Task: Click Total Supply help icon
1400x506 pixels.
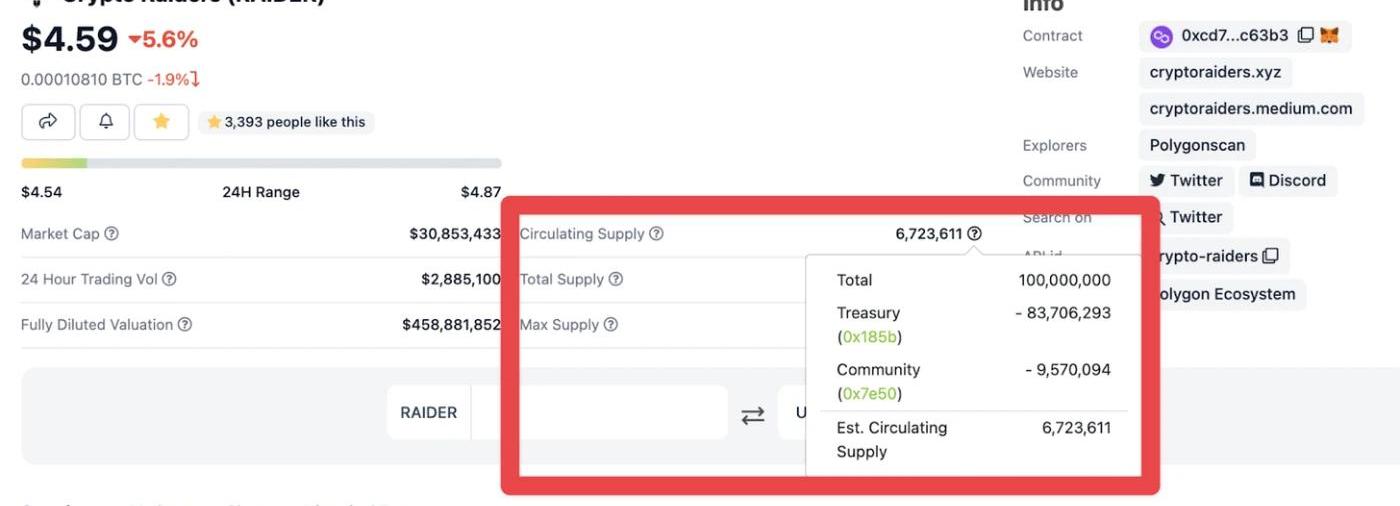Action: (616, 280)
